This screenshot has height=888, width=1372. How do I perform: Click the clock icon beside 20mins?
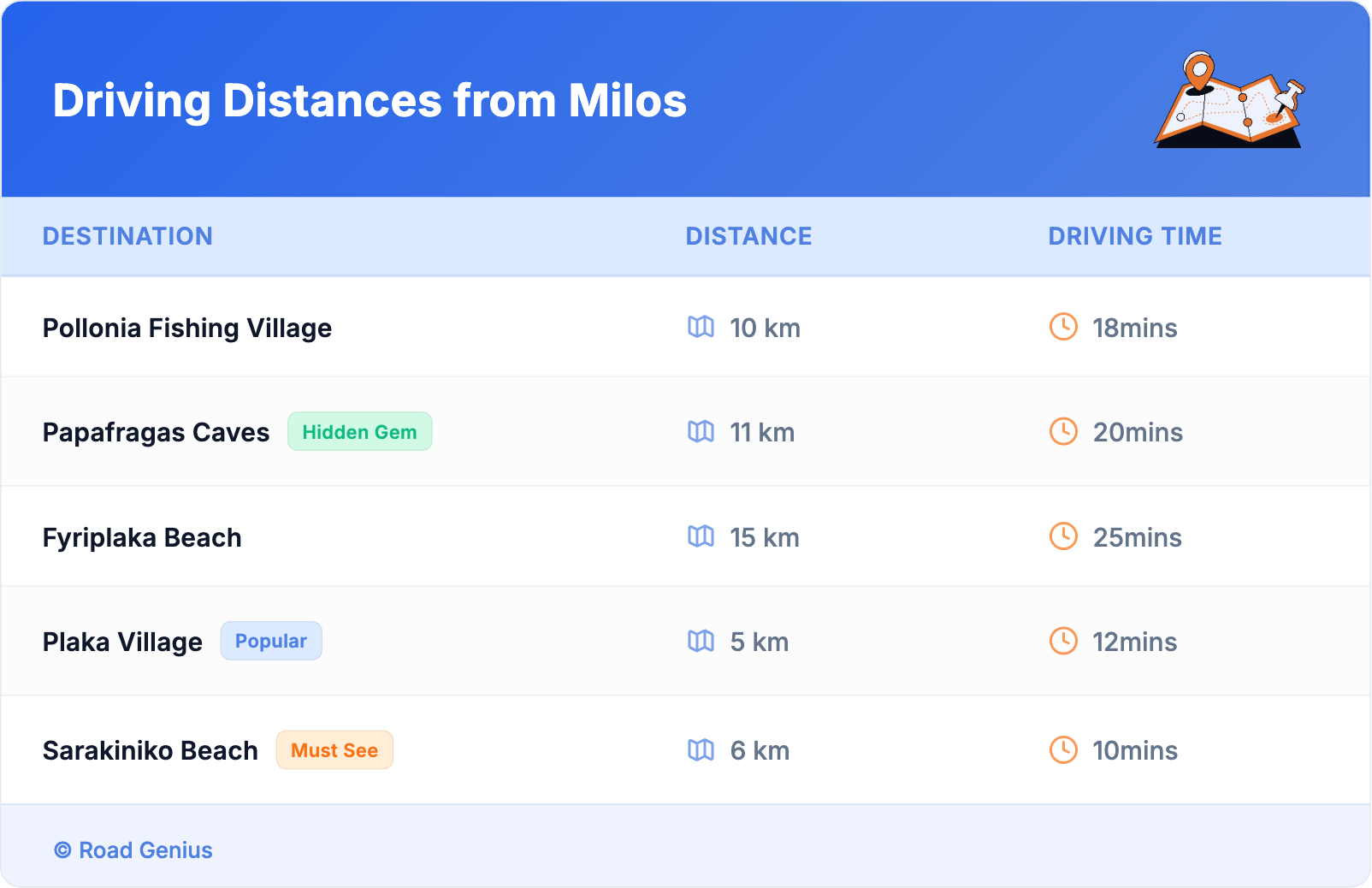point(1063,432)
